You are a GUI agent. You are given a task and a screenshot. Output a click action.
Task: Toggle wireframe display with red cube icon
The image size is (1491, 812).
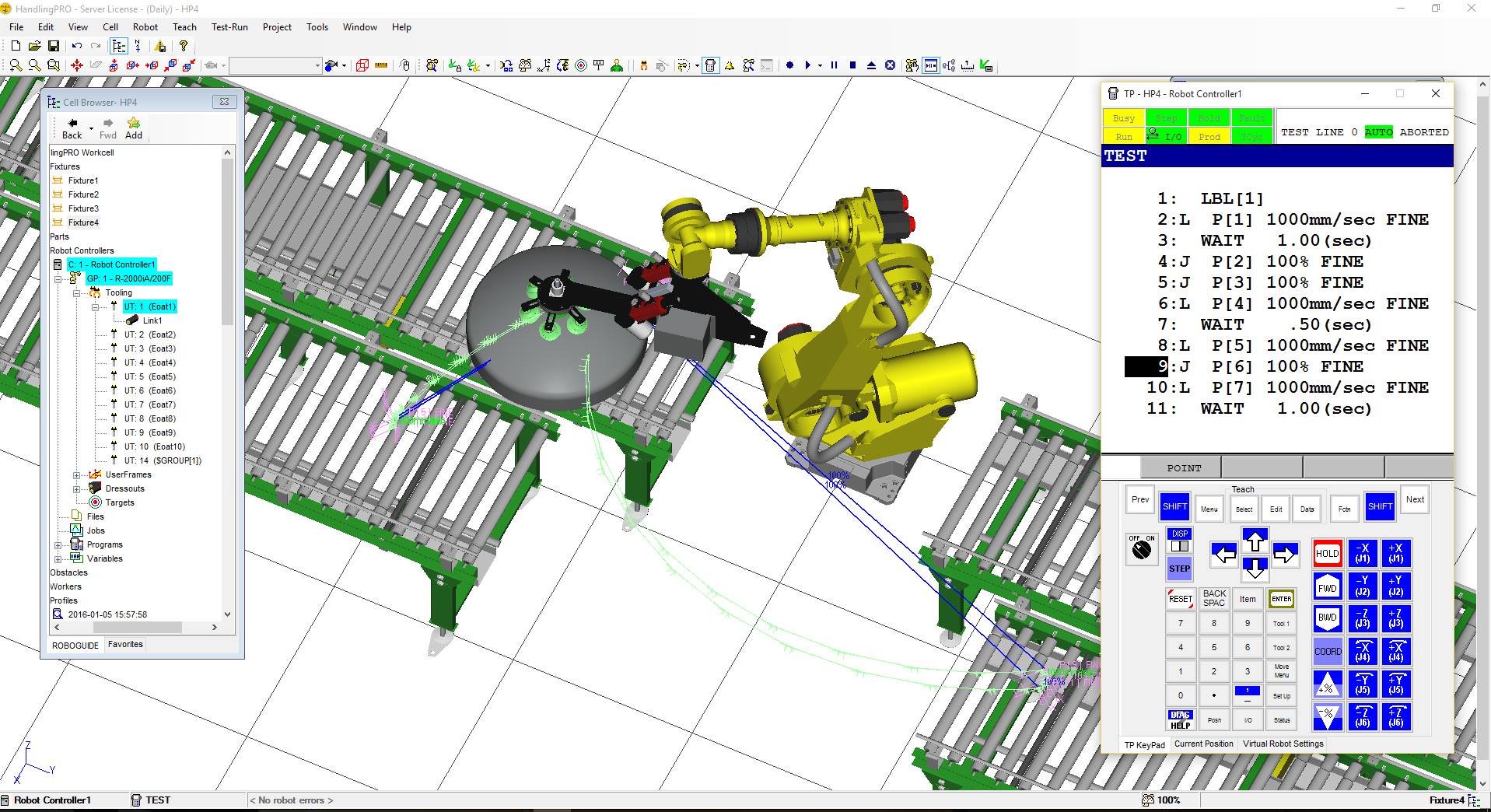tap(362, 65)
